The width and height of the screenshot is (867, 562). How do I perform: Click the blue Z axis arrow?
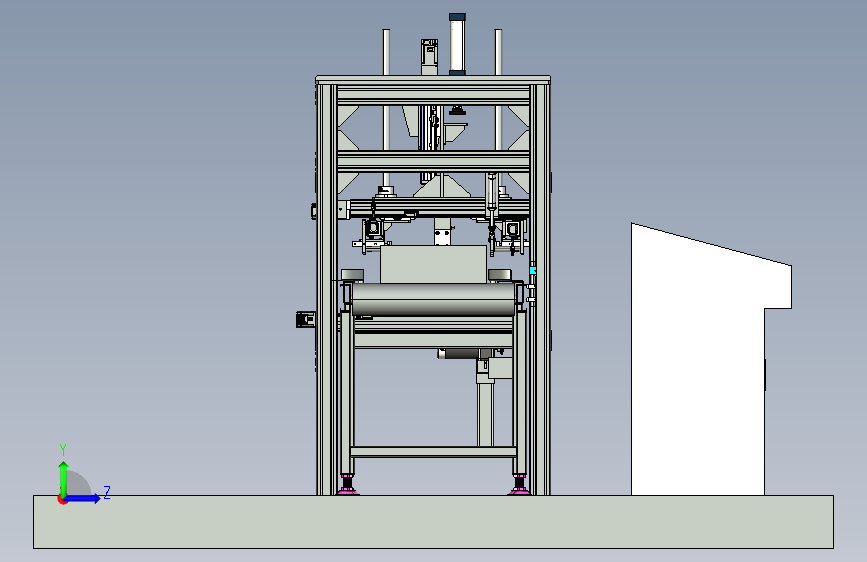click(83, 498)
